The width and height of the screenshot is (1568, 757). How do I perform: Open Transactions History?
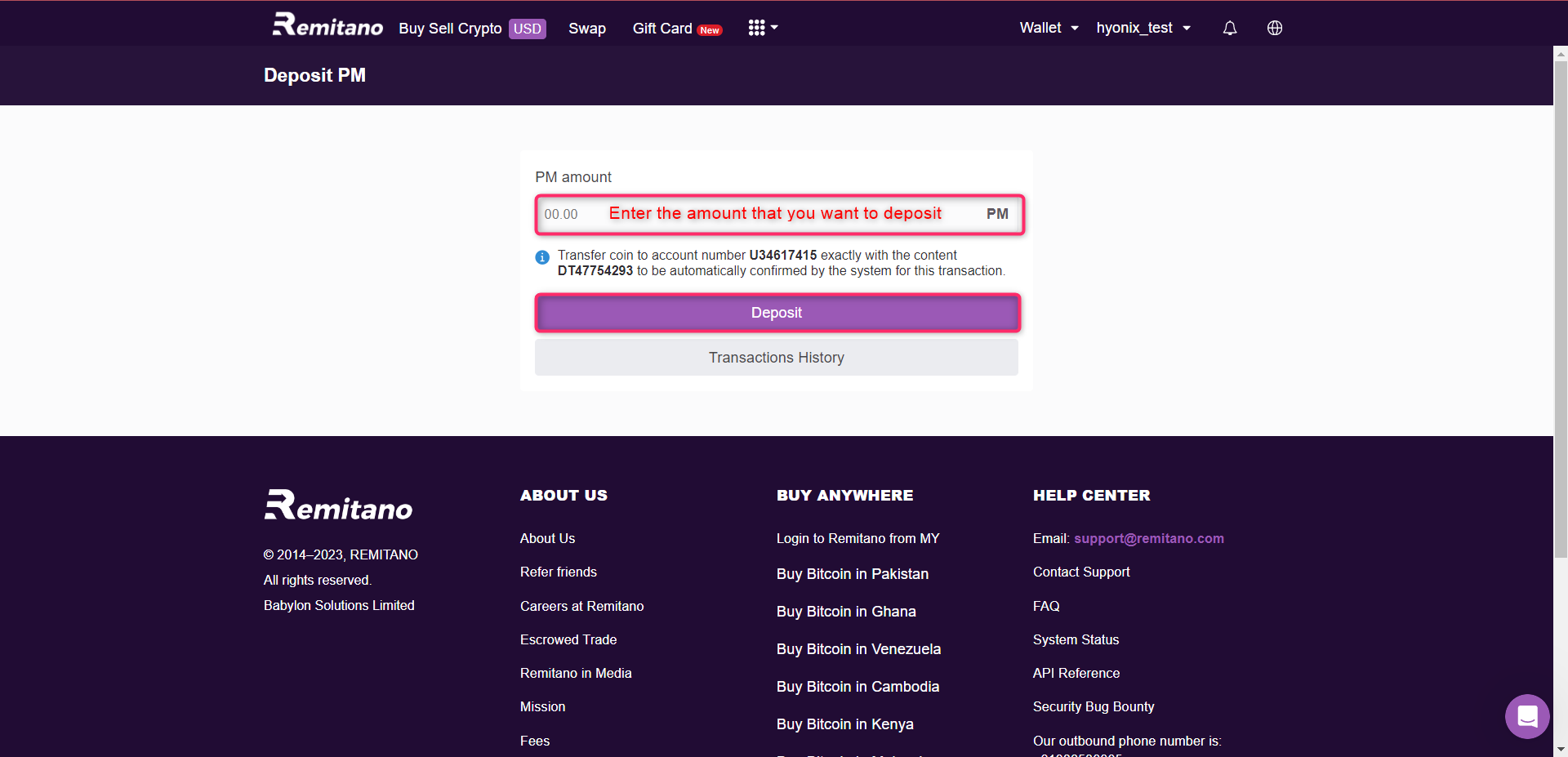(776, 357)
